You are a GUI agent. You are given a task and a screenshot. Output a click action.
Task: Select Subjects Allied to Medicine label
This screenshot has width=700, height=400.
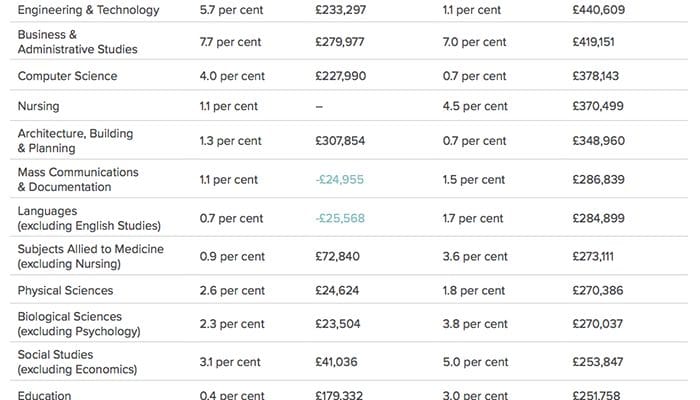[91, 256]
